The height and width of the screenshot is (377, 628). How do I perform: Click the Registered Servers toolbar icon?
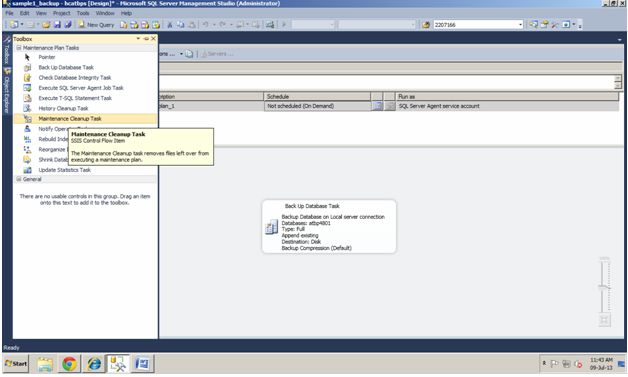point(533,25)
